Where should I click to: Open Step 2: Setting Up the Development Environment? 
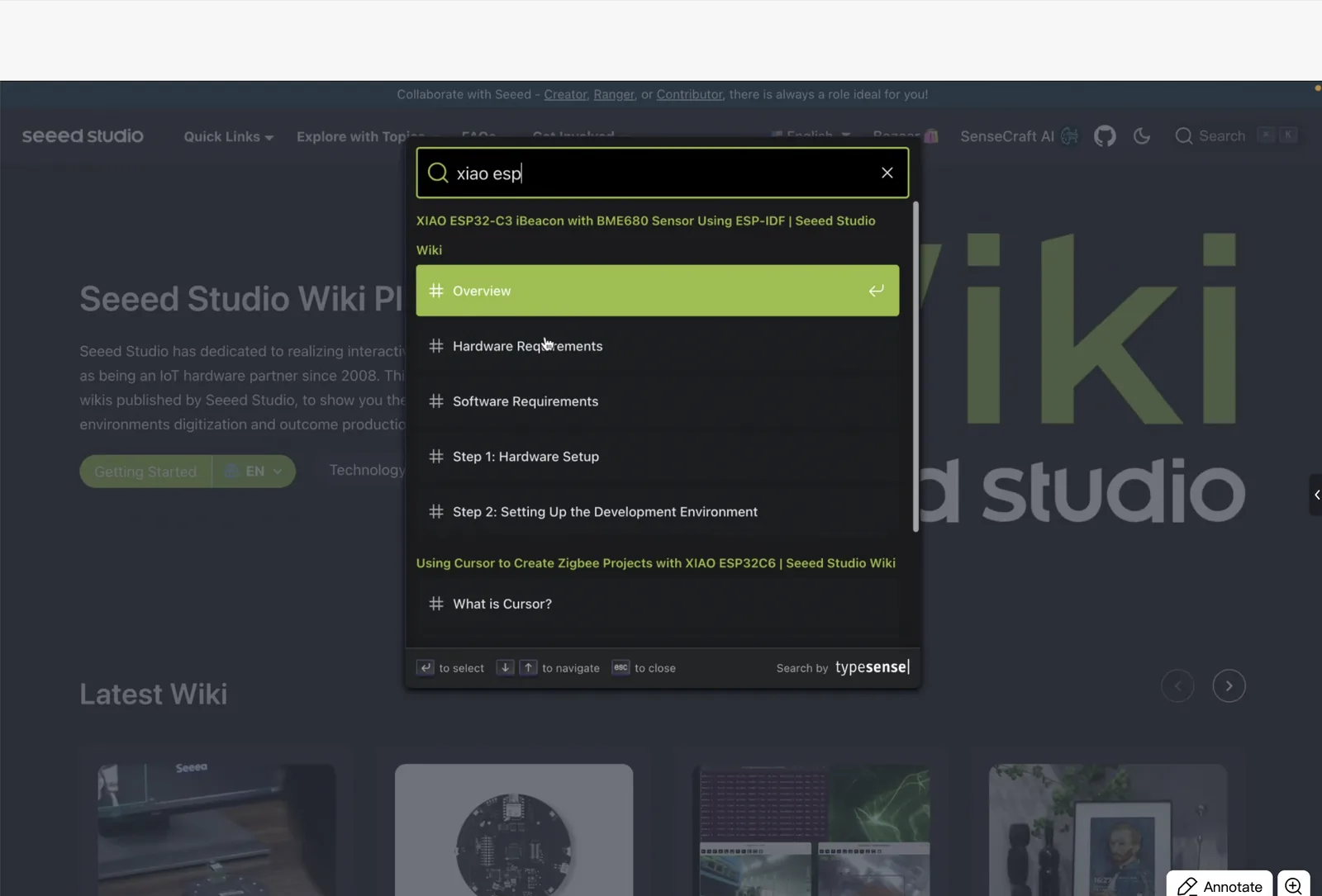point(658,512)
